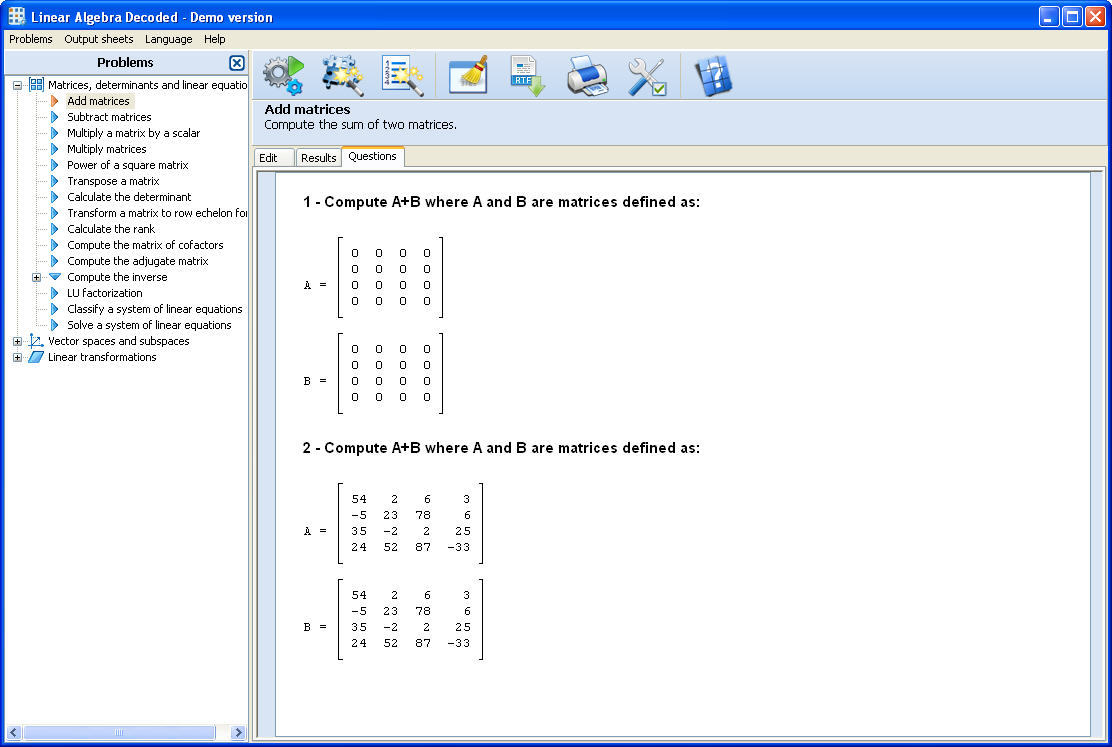This screenshot has width=1112, height=747.
Task: Select Linear transformations category
Action: click(102, 358)
